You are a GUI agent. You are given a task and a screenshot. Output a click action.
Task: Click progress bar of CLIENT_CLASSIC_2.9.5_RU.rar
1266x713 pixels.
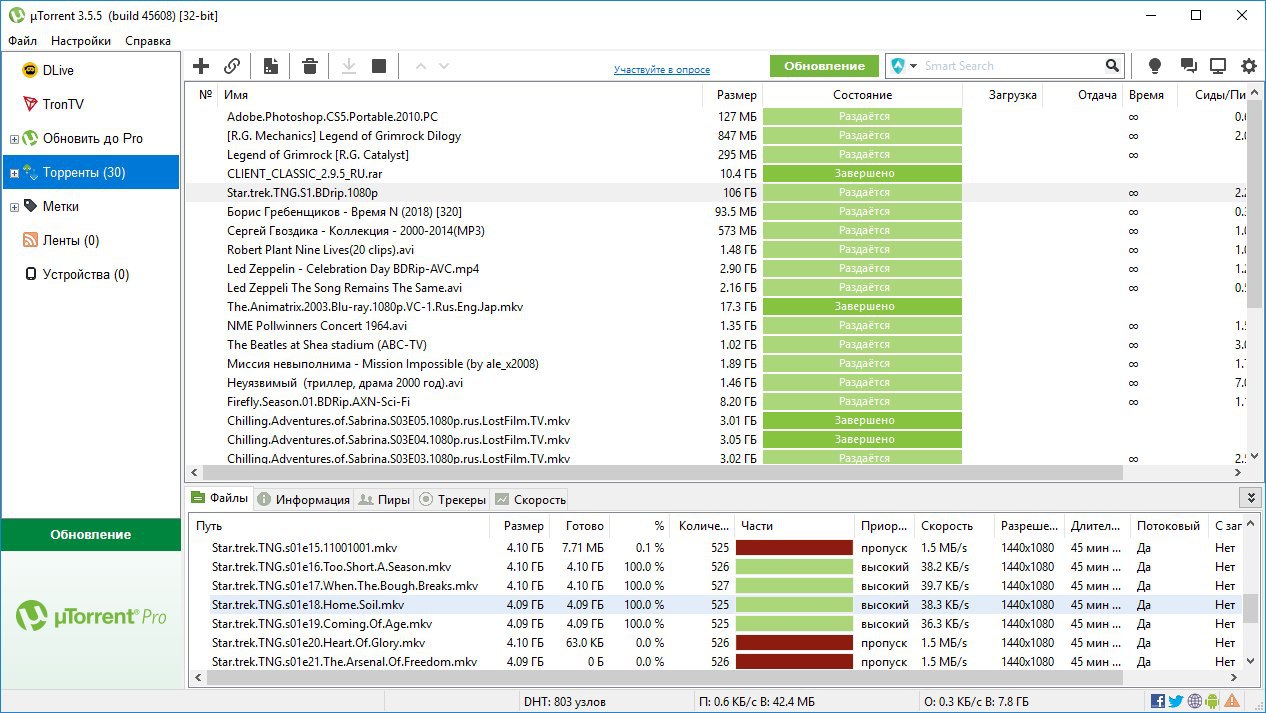click(x=864, y=173)
